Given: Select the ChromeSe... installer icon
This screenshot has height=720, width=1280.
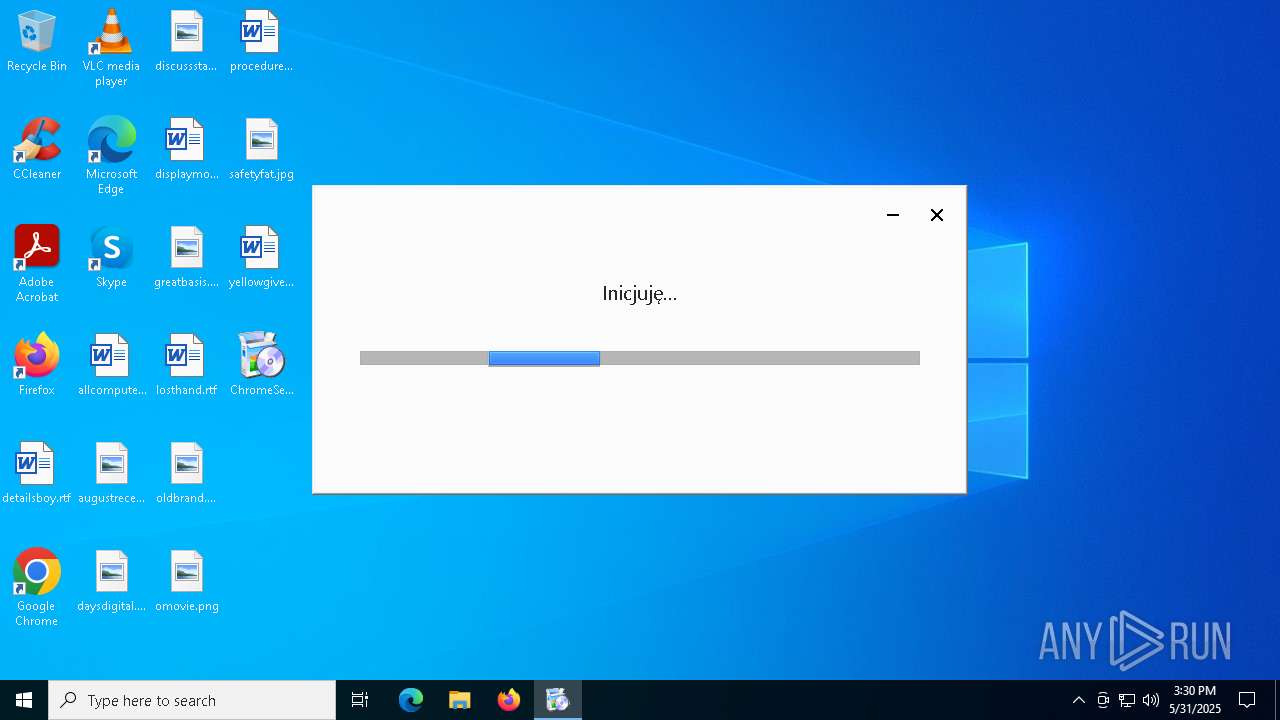Looking at the screenshot, I should (261, 366).
